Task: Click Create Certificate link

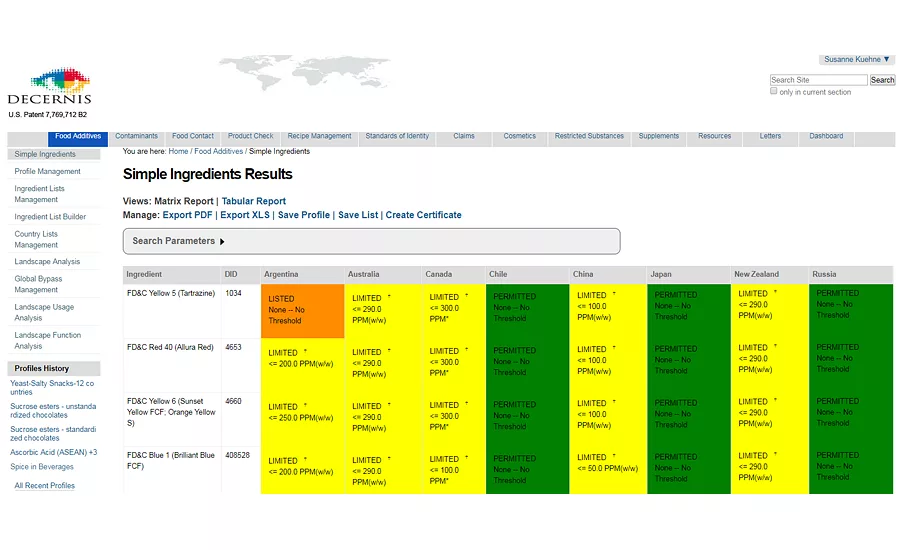Action: point(423,215)
